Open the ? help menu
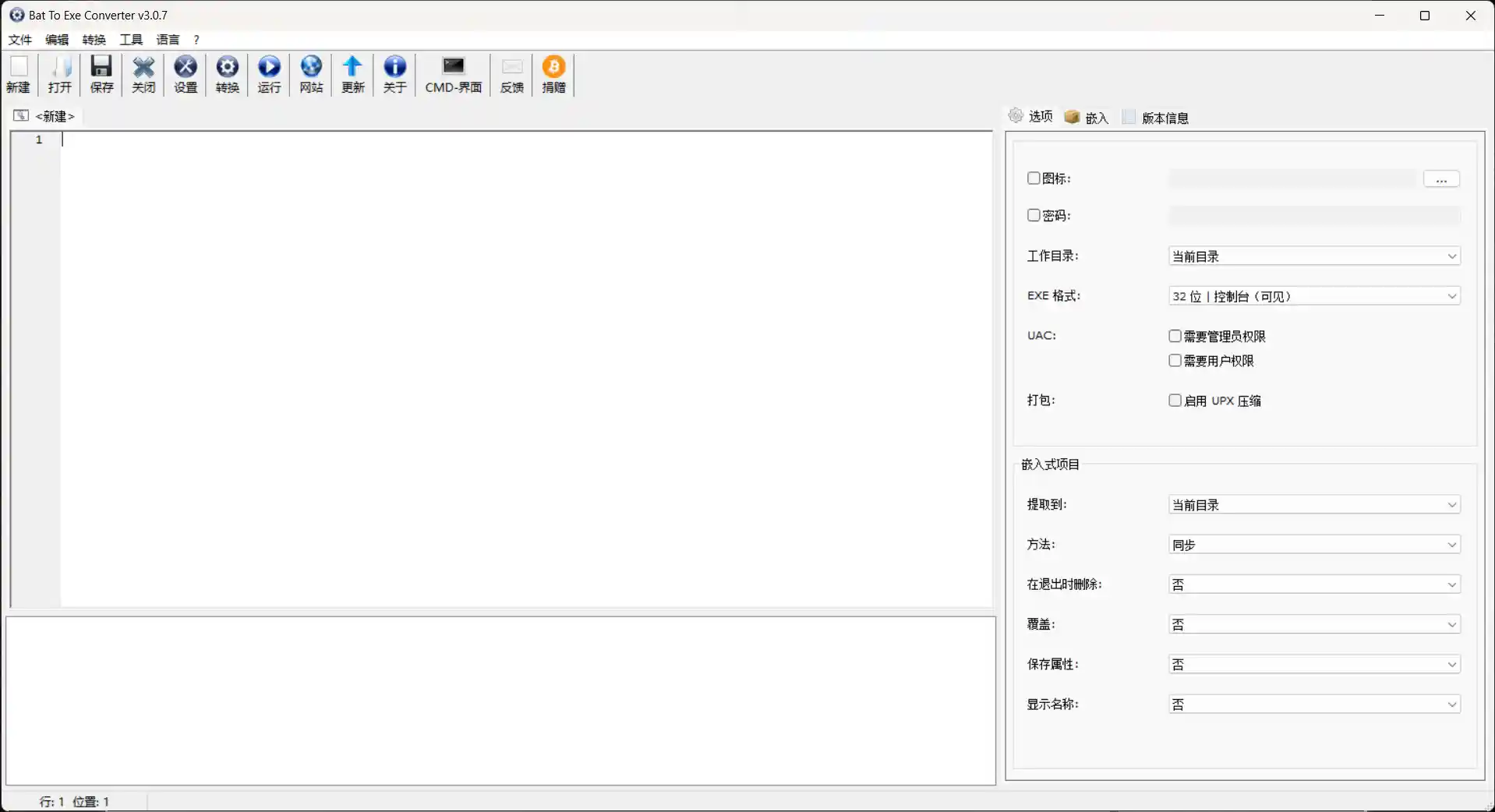 [196, 40]
